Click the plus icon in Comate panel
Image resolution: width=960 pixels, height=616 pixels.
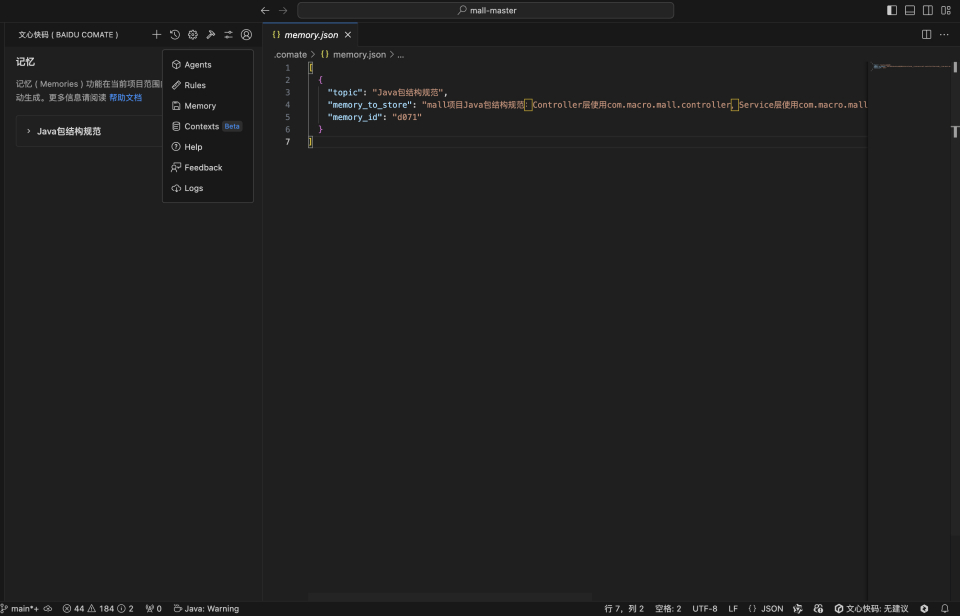pos(156,35)
